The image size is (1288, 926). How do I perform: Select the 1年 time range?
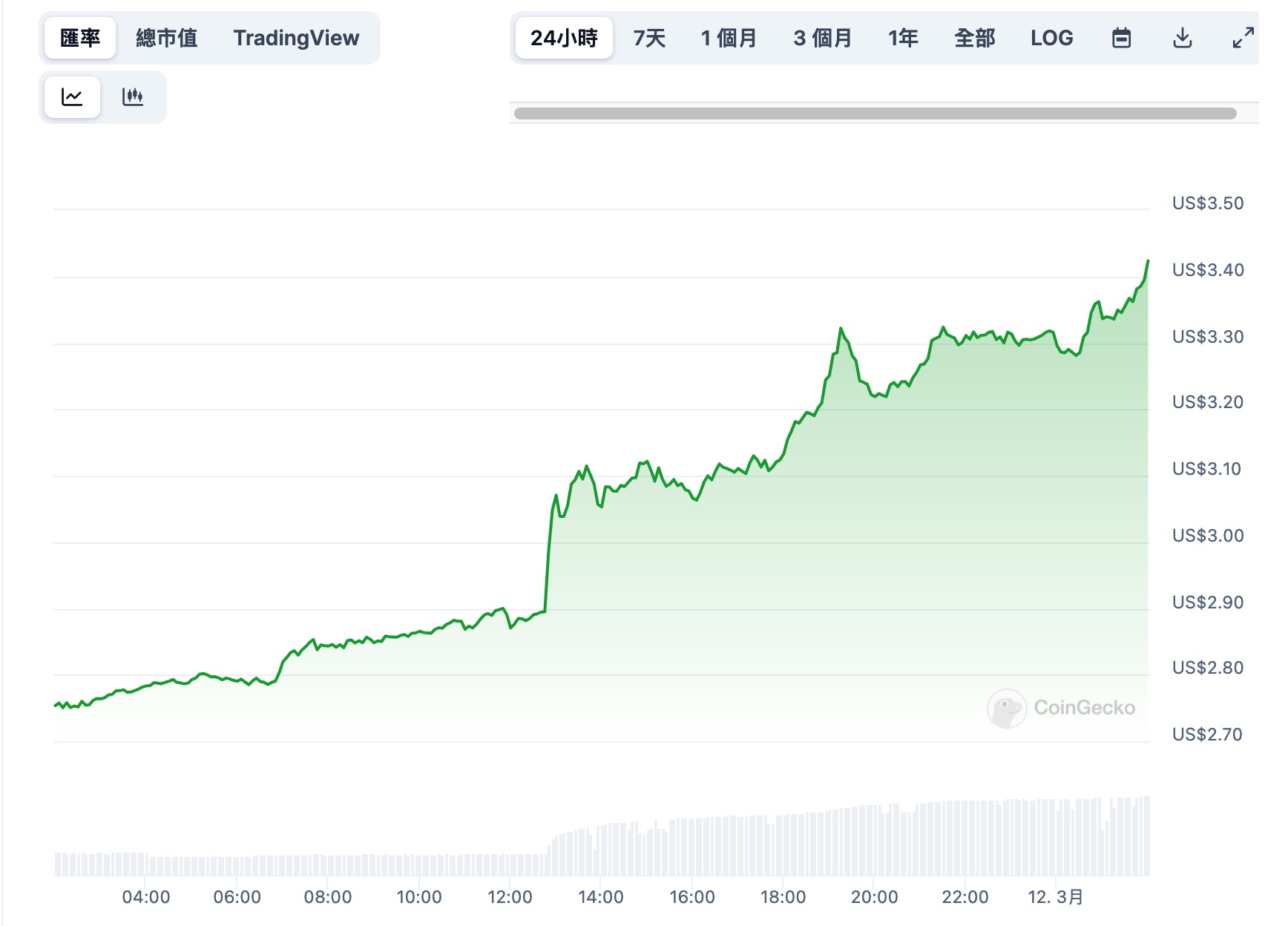point(903,38)
